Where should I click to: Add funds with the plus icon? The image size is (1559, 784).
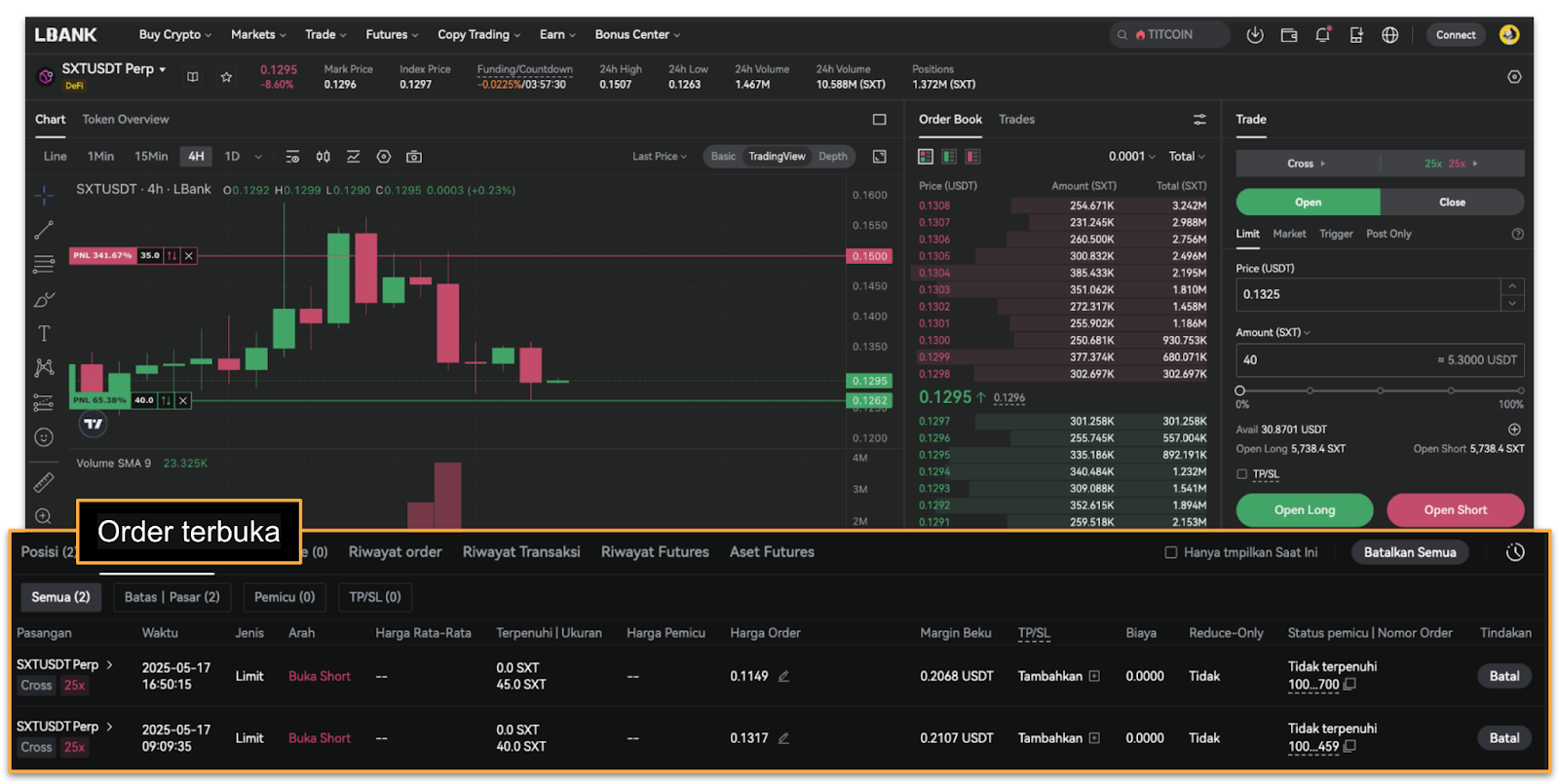pyautogui.click(x=1514, y=429)
